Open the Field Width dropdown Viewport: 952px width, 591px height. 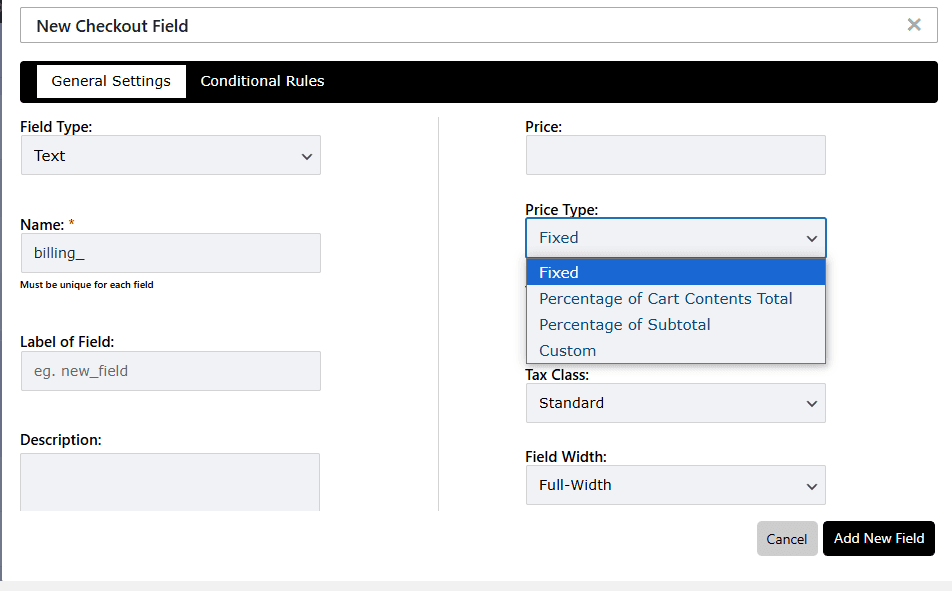(x=676, y=485)
